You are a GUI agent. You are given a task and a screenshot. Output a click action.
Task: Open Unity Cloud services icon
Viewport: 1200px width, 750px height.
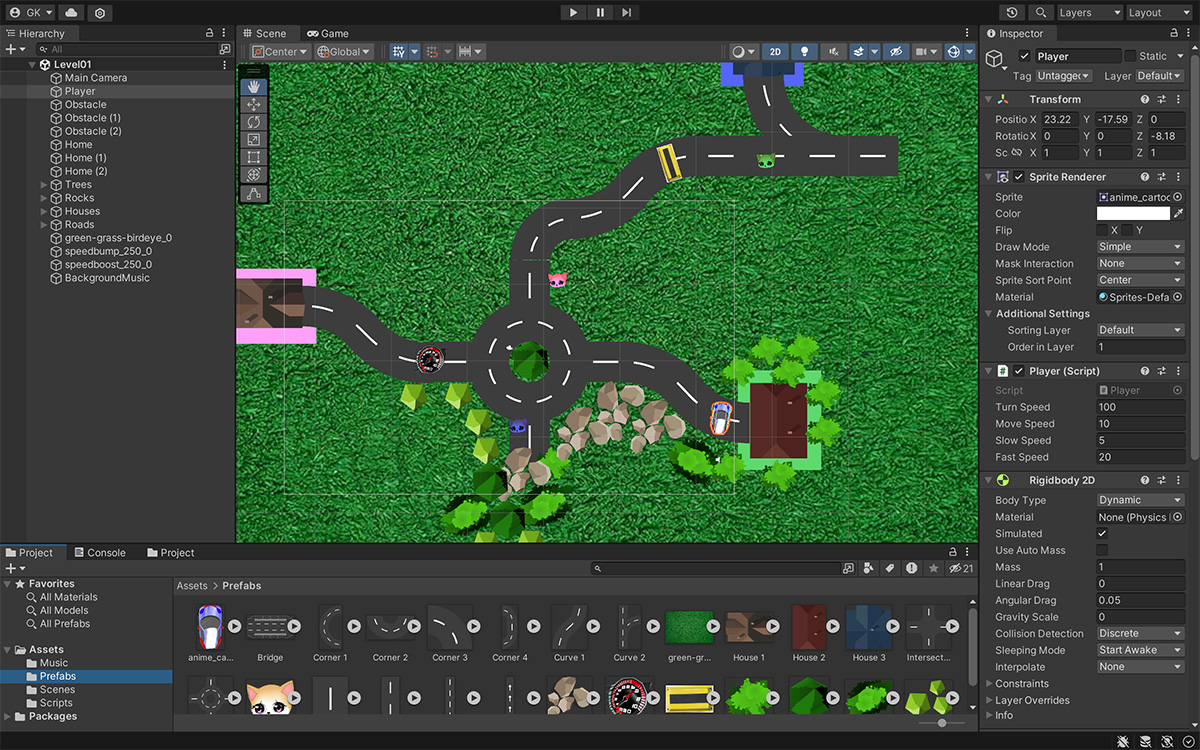(72, 13)
